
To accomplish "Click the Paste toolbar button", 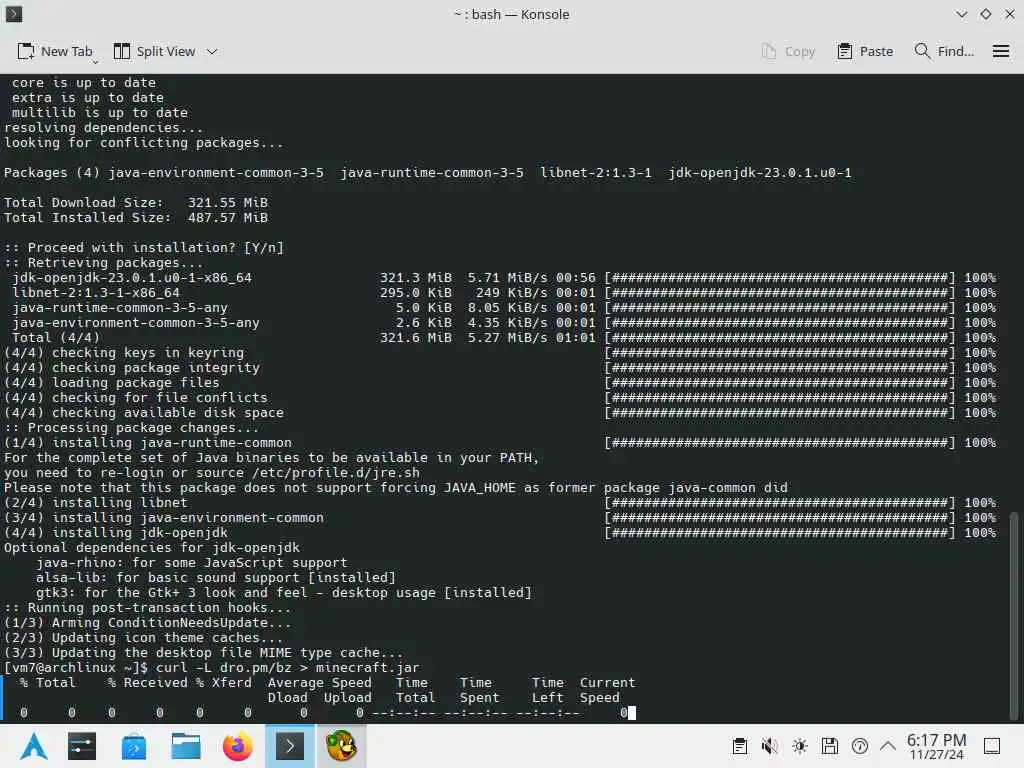I will pos(865,52).
